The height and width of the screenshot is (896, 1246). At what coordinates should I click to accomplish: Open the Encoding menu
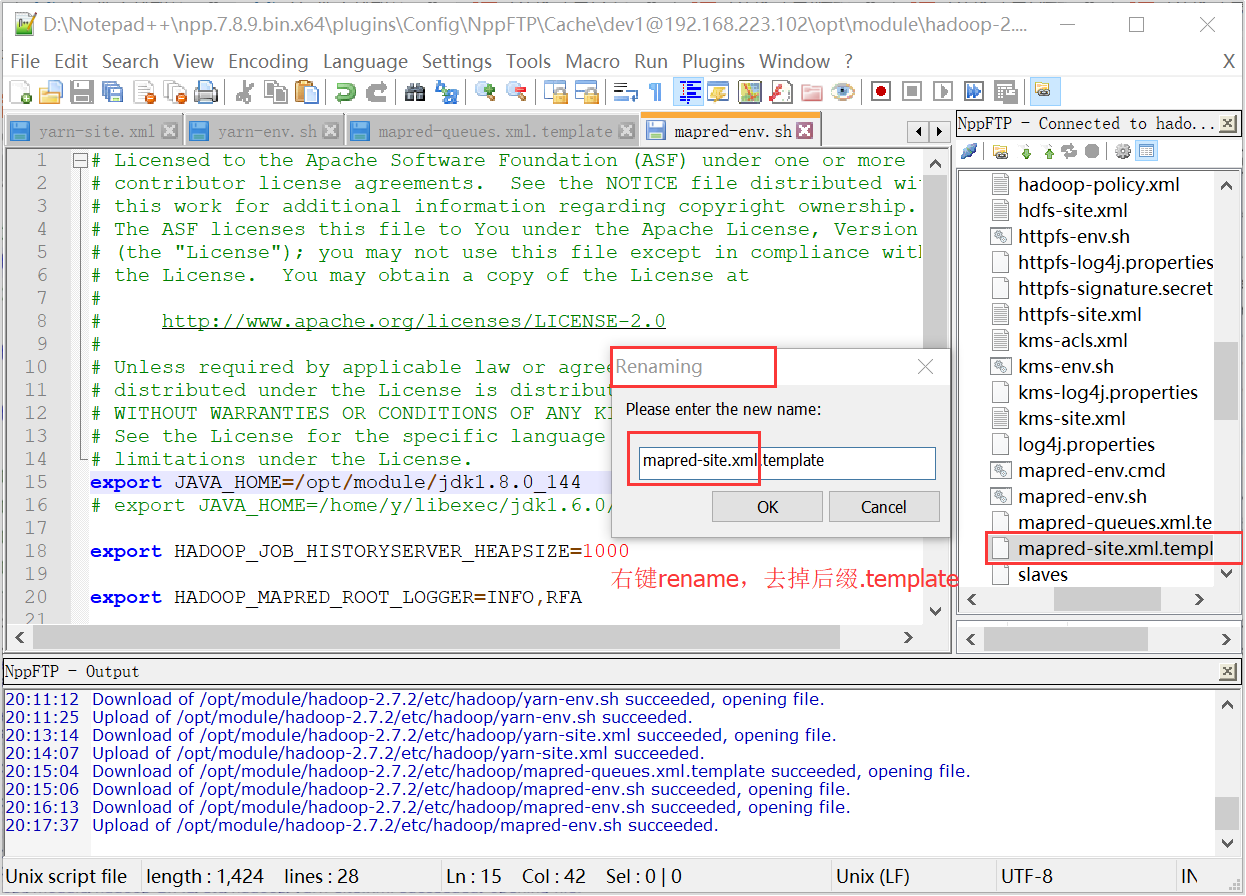point(268,61)
